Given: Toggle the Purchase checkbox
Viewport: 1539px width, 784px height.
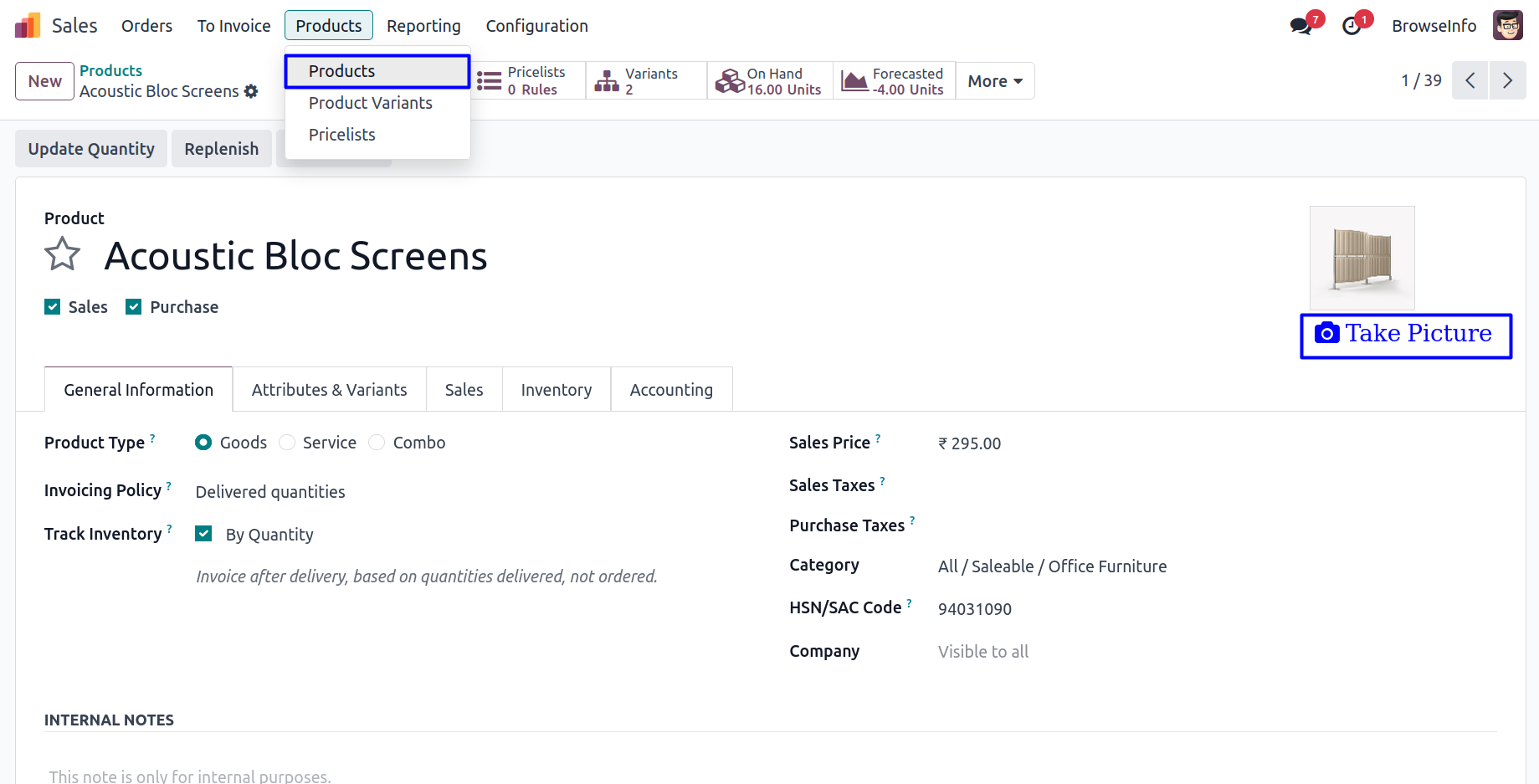Looking at the screenshot, I should (x=134, y=307).
